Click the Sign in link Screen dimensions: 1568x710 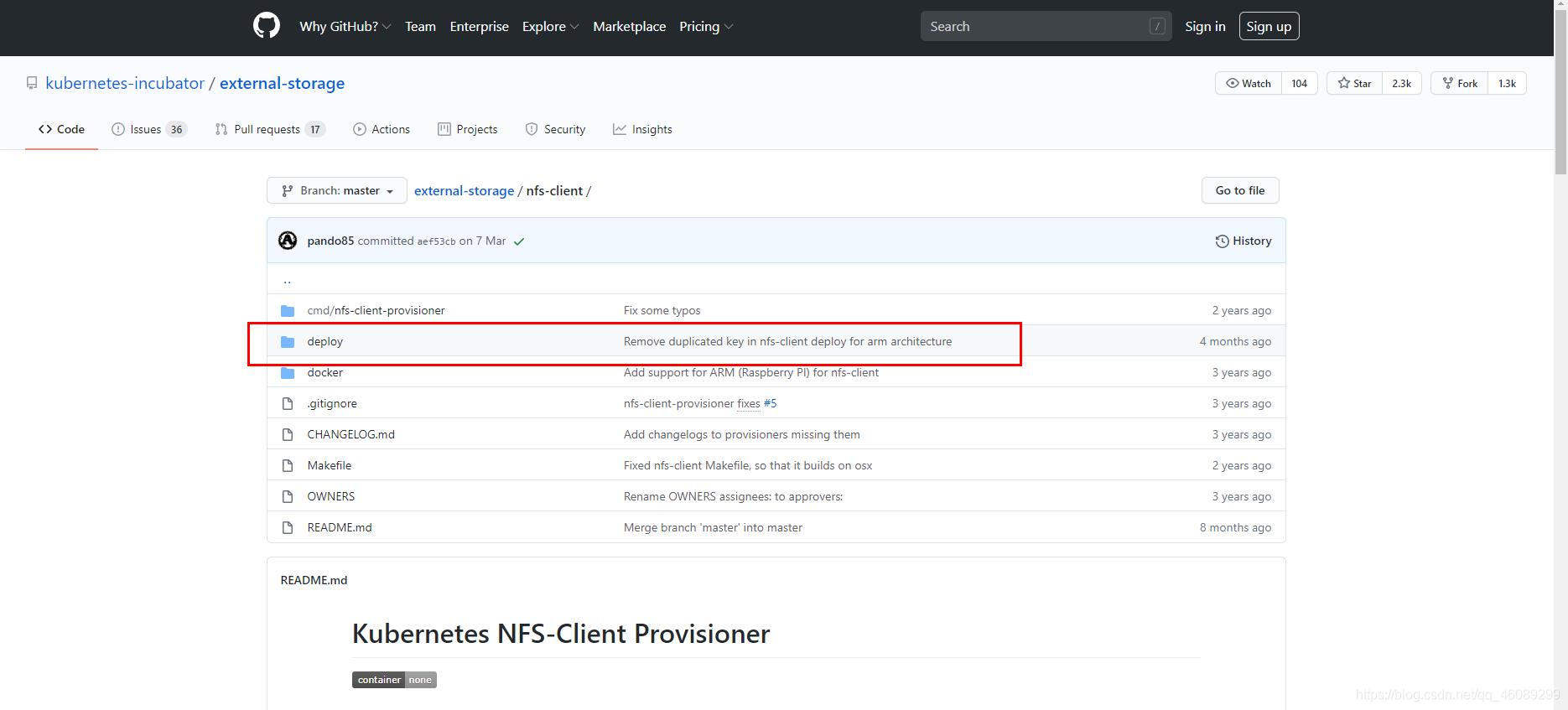point(1205,26)
